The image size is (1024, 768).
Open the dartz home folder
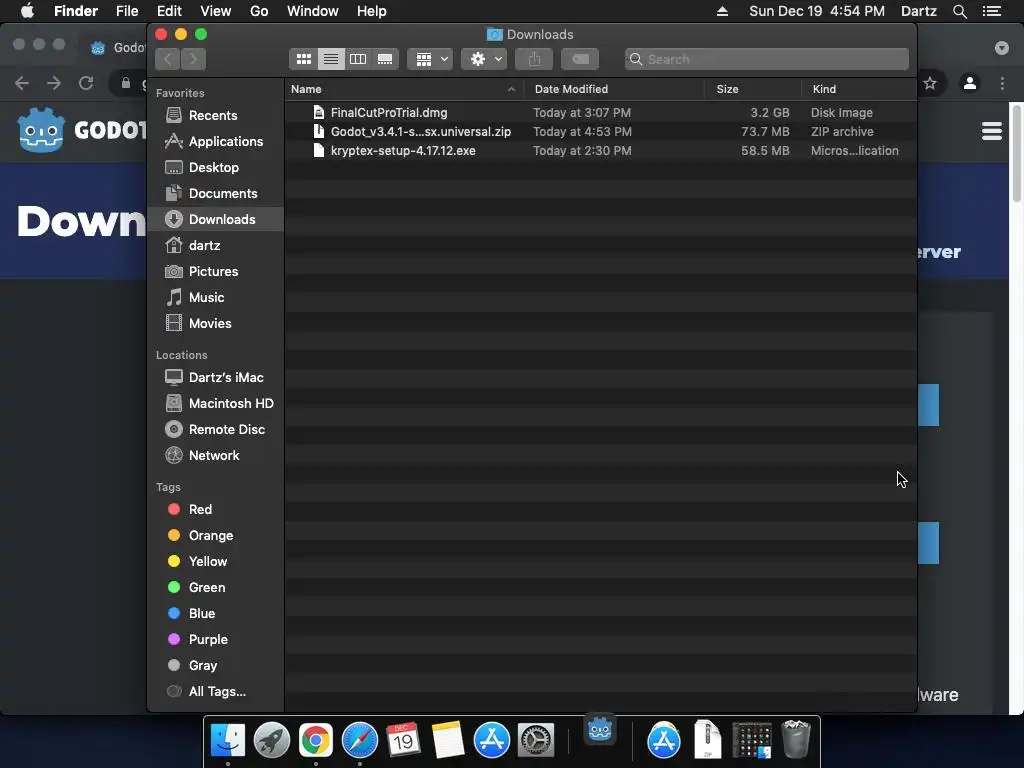pyautogui.click(x=215, y=246)
